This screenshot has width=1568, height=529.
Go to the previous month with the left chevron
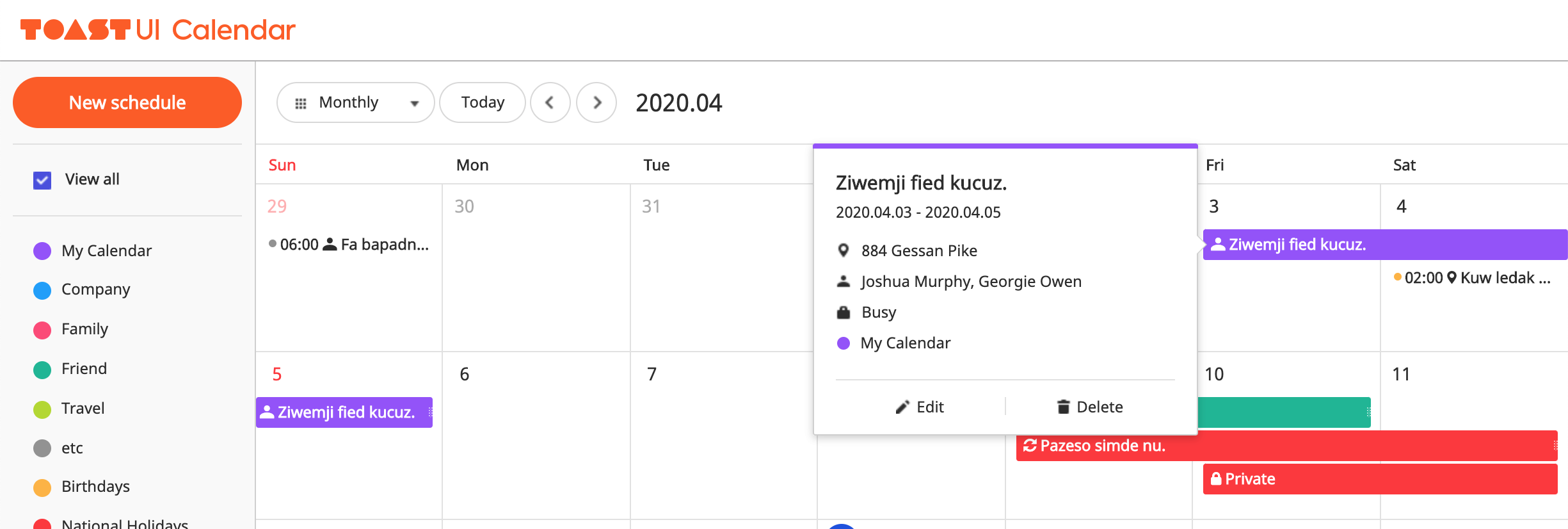tap(550, 102)
